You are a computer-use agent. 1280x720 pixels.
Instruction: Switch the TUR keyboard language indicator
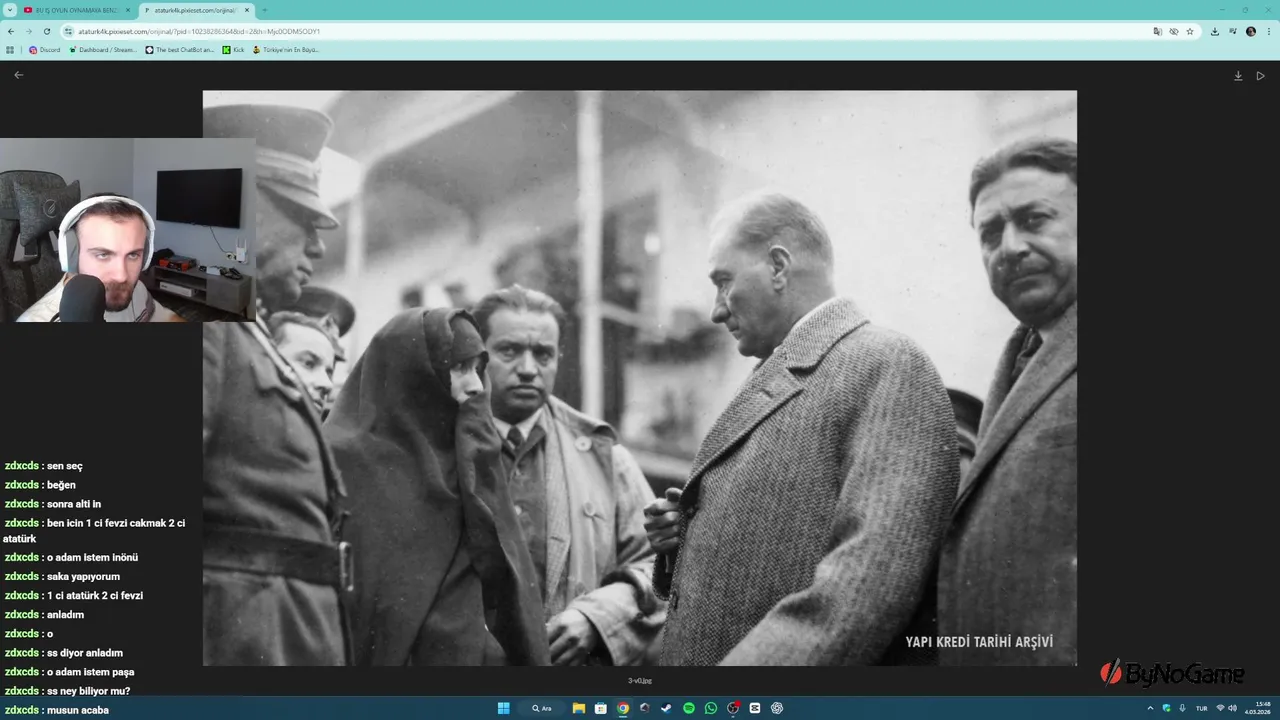tap(1201, 708)
